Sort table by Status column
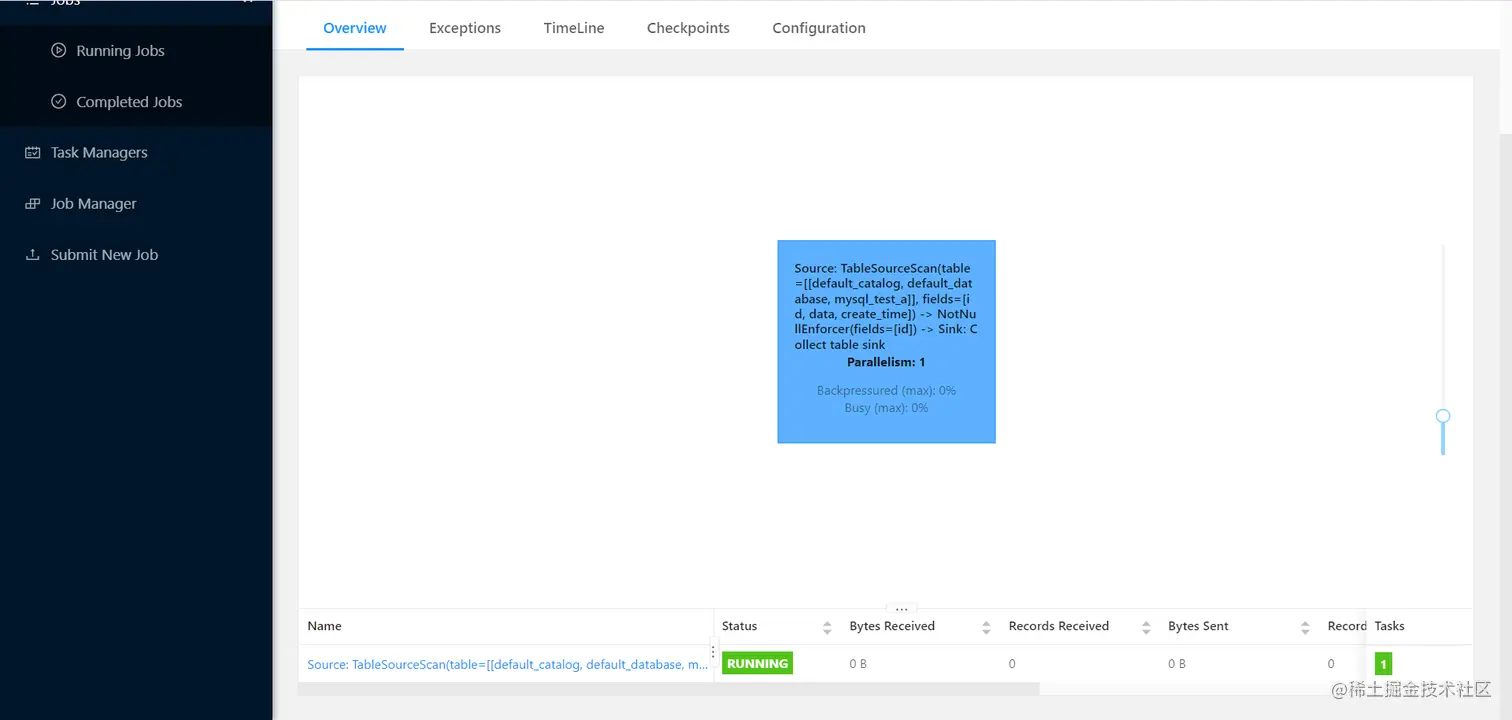 (x=826, y=627)
